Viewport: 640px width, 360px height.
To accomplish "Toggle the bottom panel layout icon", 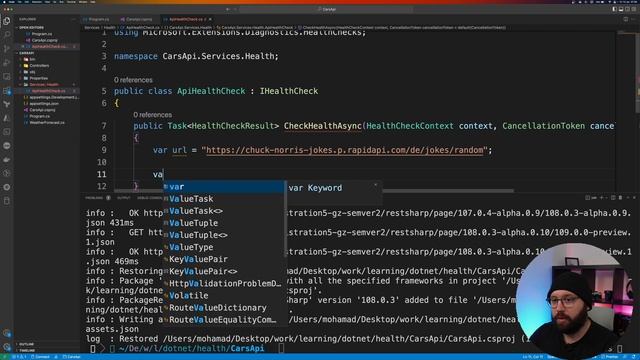I will (x=621, y=9).
